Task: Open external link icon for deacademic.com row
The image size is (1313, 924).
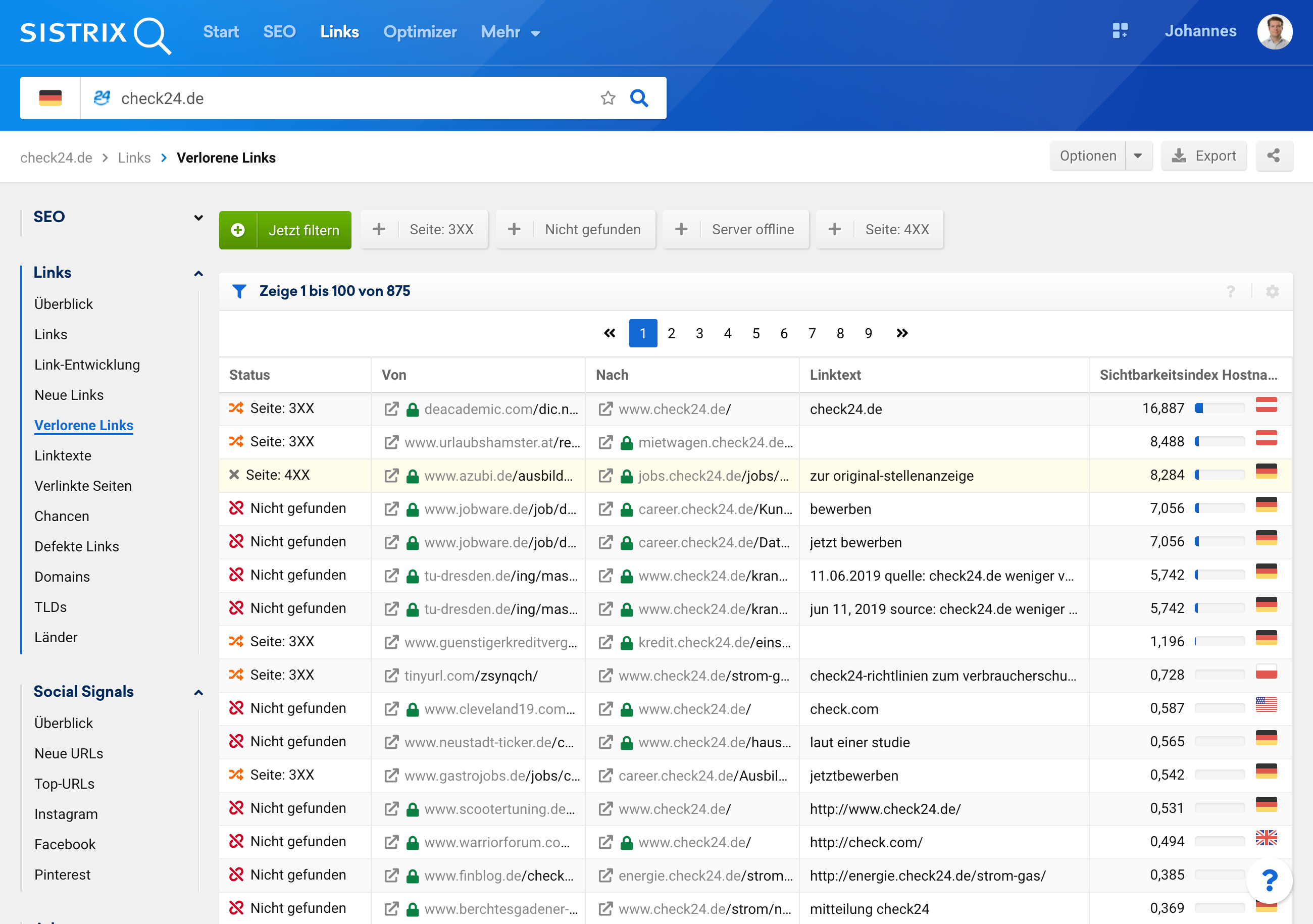Action: (x=391, y=409)
